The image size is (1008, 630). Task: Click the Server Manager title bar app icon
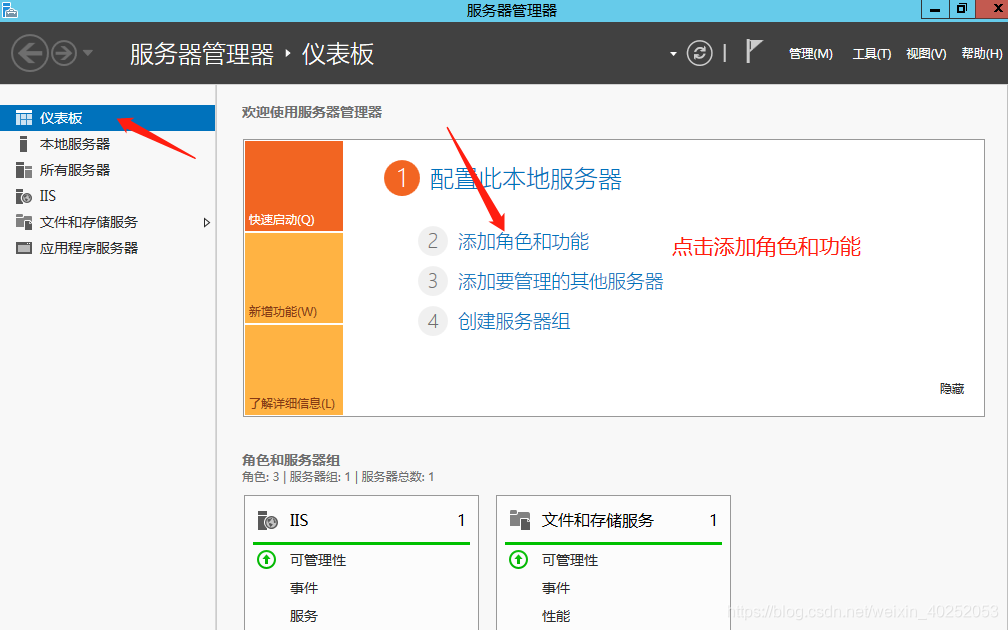[10, 10]
